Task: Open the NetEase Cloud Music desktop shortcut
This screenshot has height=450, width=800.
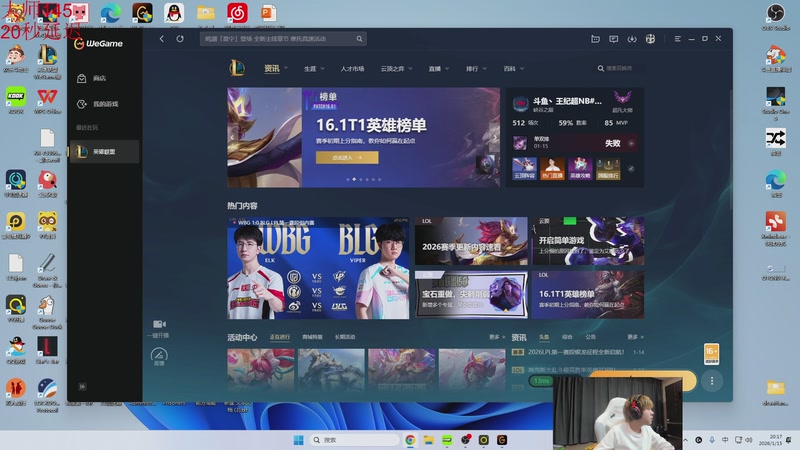Action: pos(237,13)
